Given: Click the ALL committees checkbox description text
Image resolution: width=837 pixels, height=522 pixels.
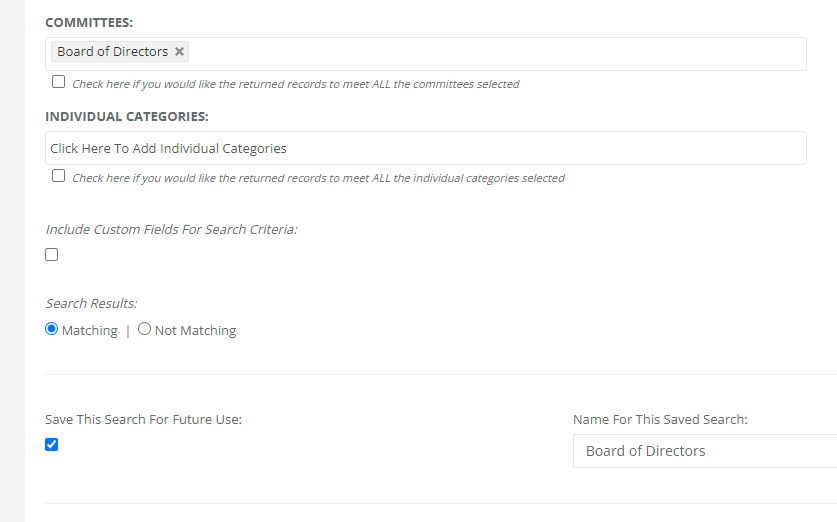Looking at the screenshot, I should (295, 84).
